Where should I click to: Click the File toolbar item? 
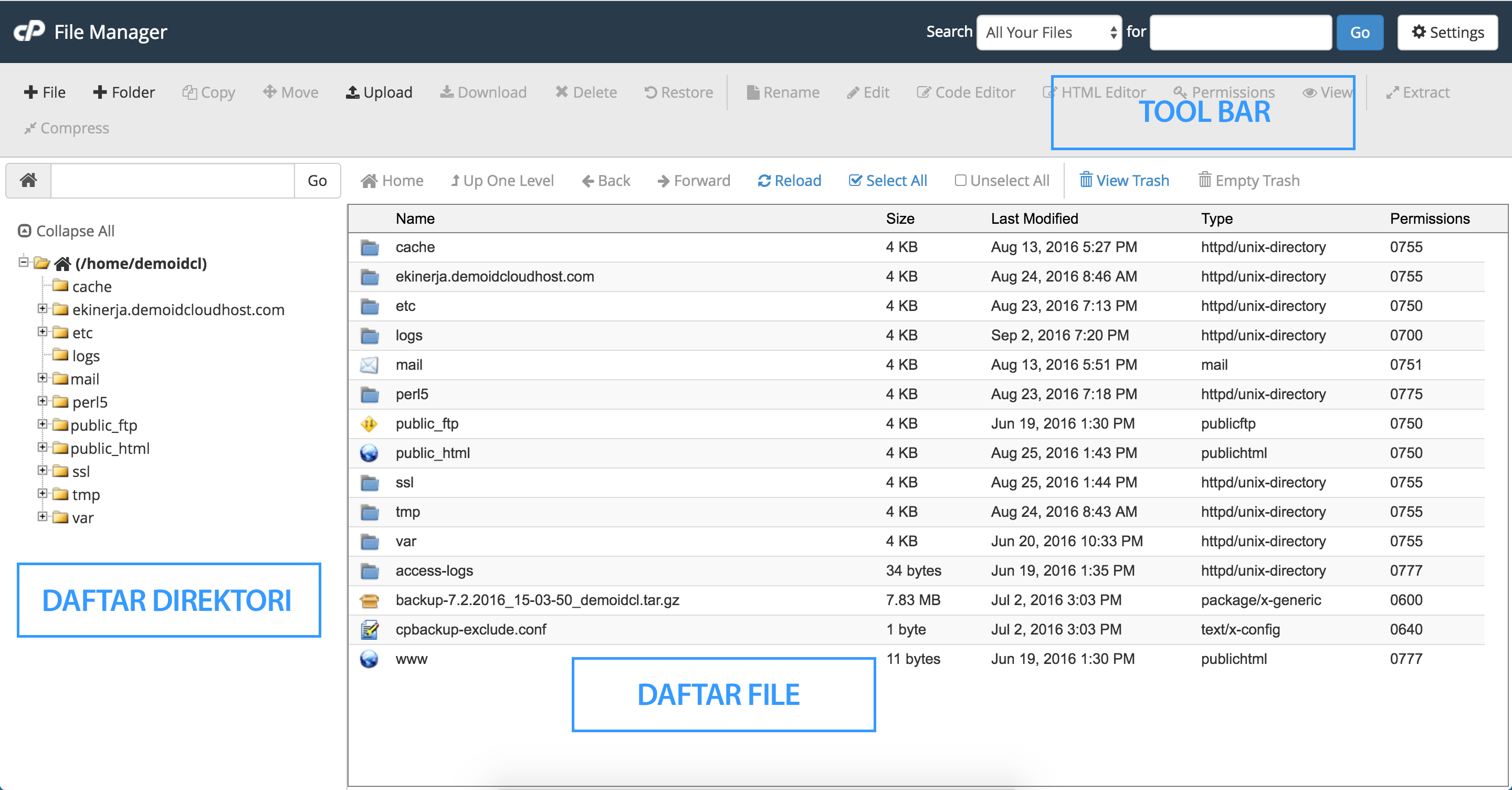[44, 92]
